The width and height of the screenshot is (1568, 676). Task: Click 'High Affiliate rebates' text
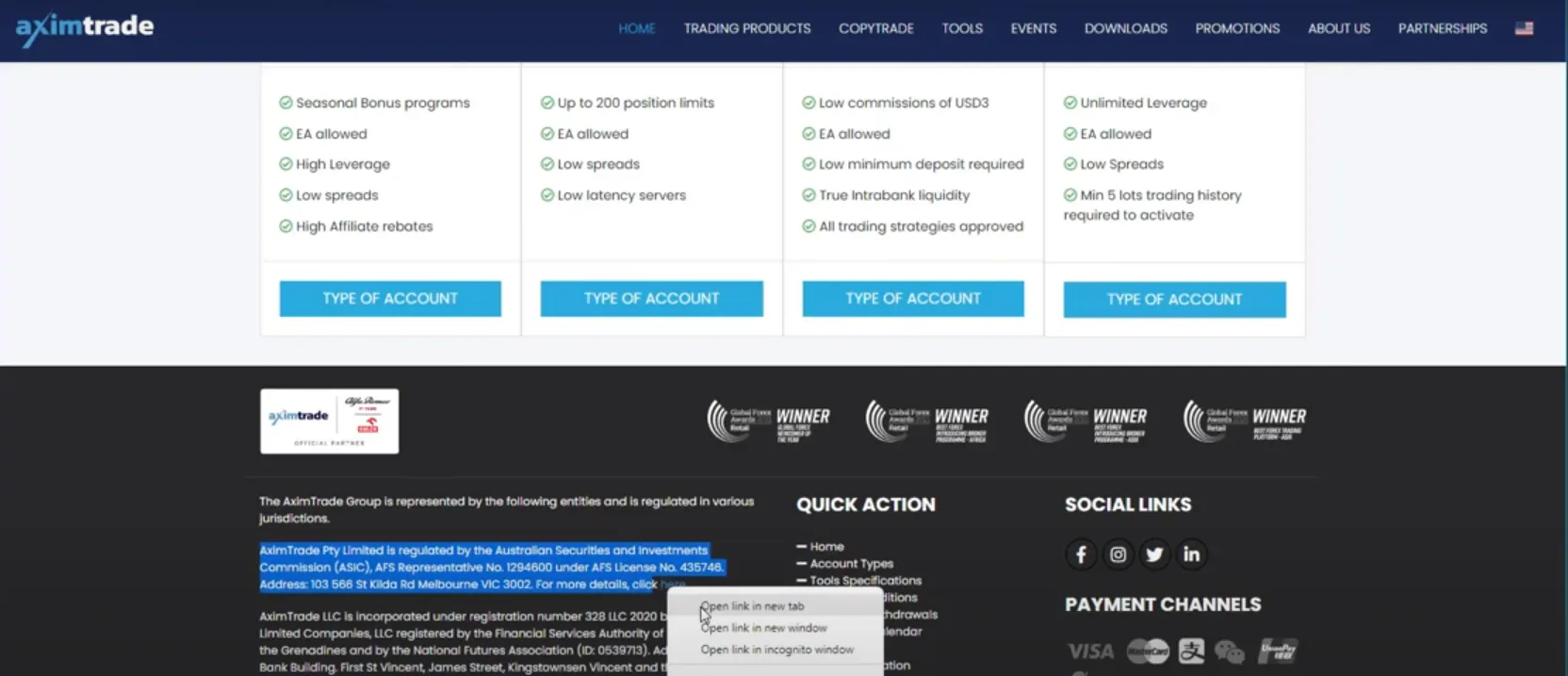(364, 226)
